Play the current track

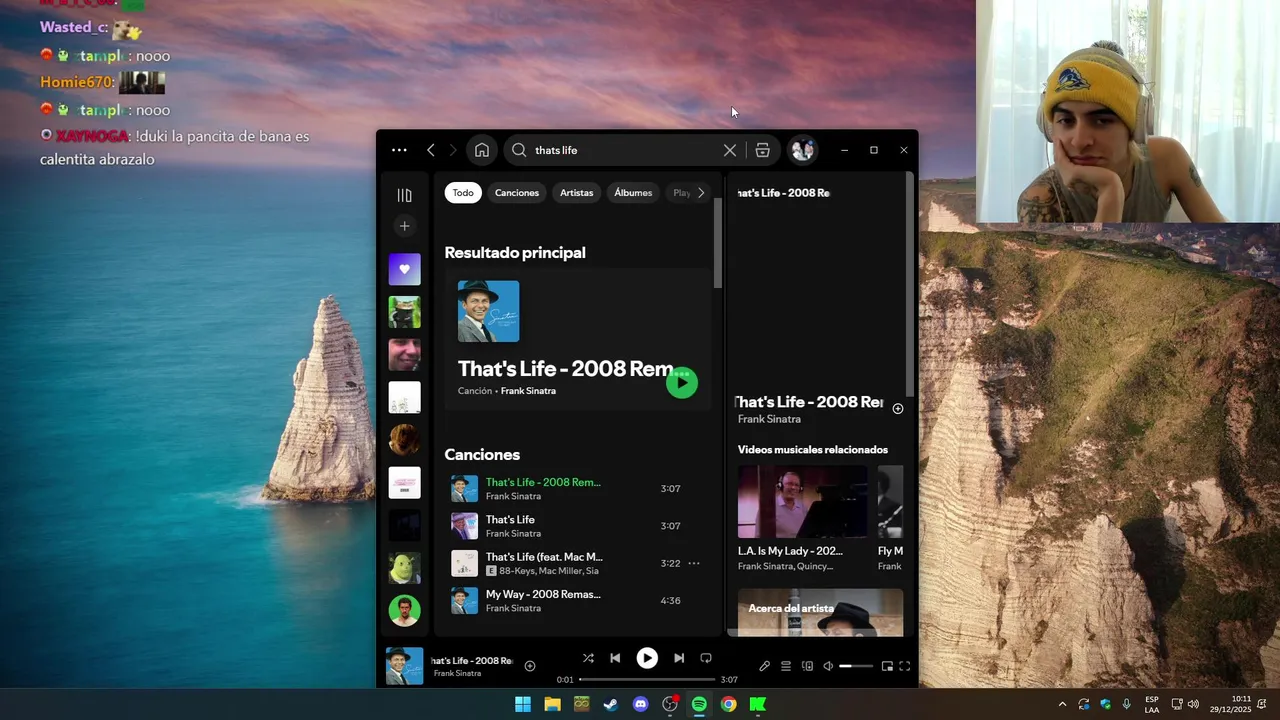tap(647, 658)
